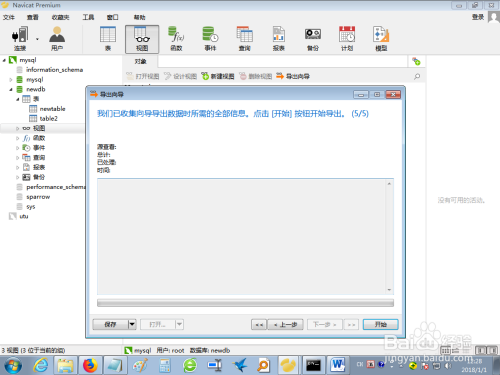Click the 保存 button in the export wizard
500x375 pixels.
(x=110, y=324)
